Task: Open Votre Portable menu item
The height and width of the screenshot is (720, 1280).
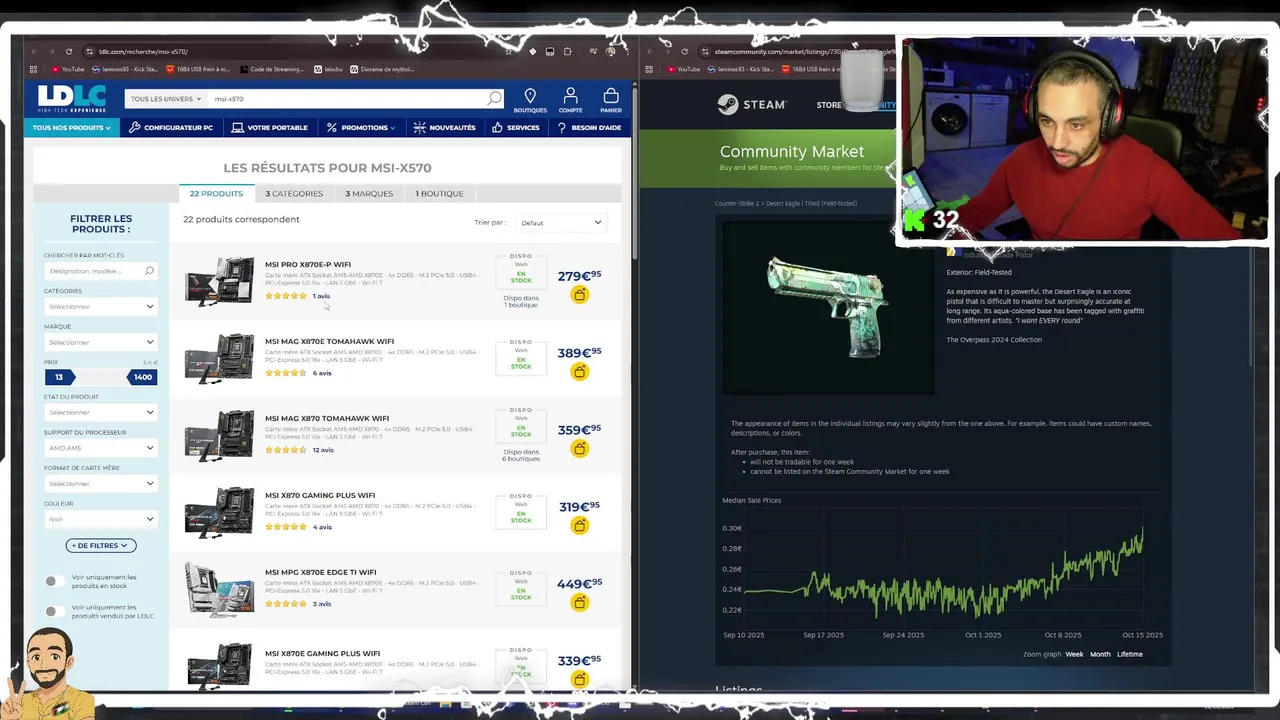Action: point(270,127)
